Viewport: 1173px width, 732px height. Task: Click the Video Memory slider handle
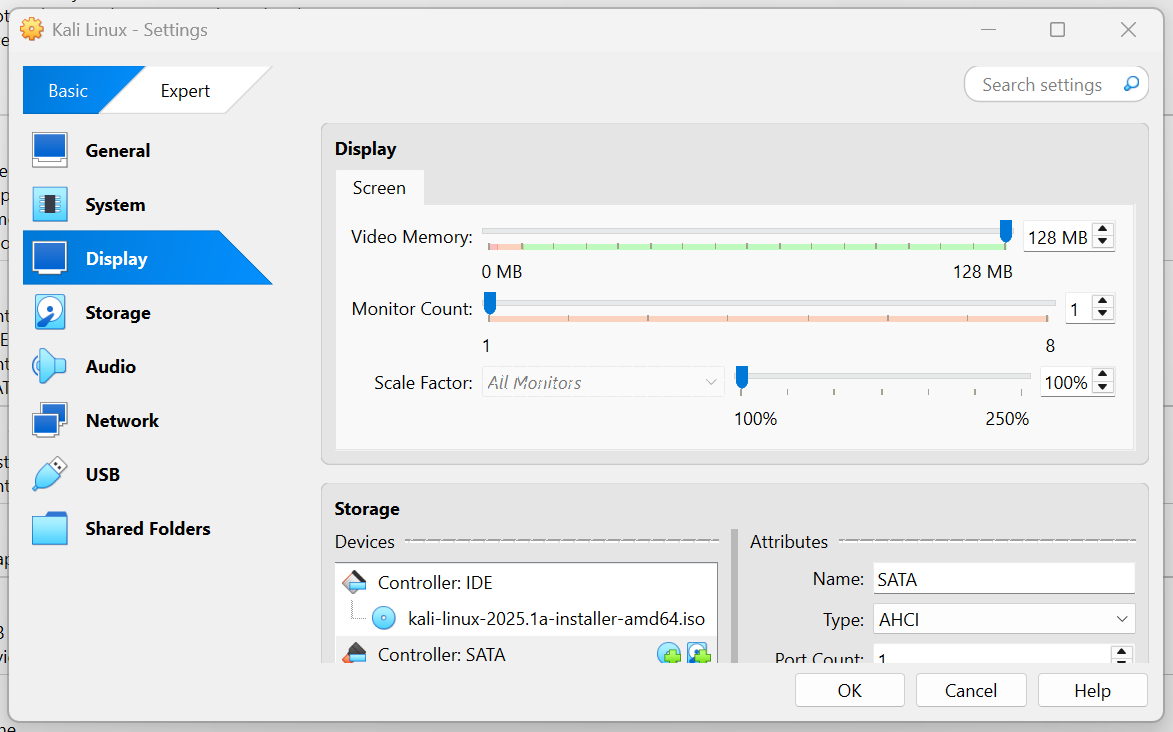click(x=1006, y=232)
